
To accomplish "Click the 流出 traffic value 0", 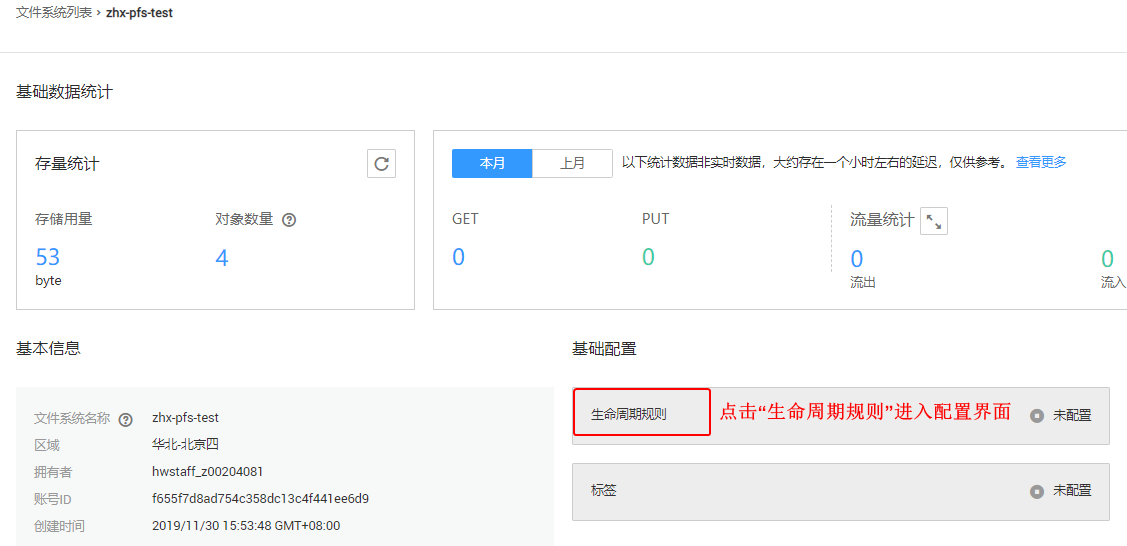I will tap(857, 259).
